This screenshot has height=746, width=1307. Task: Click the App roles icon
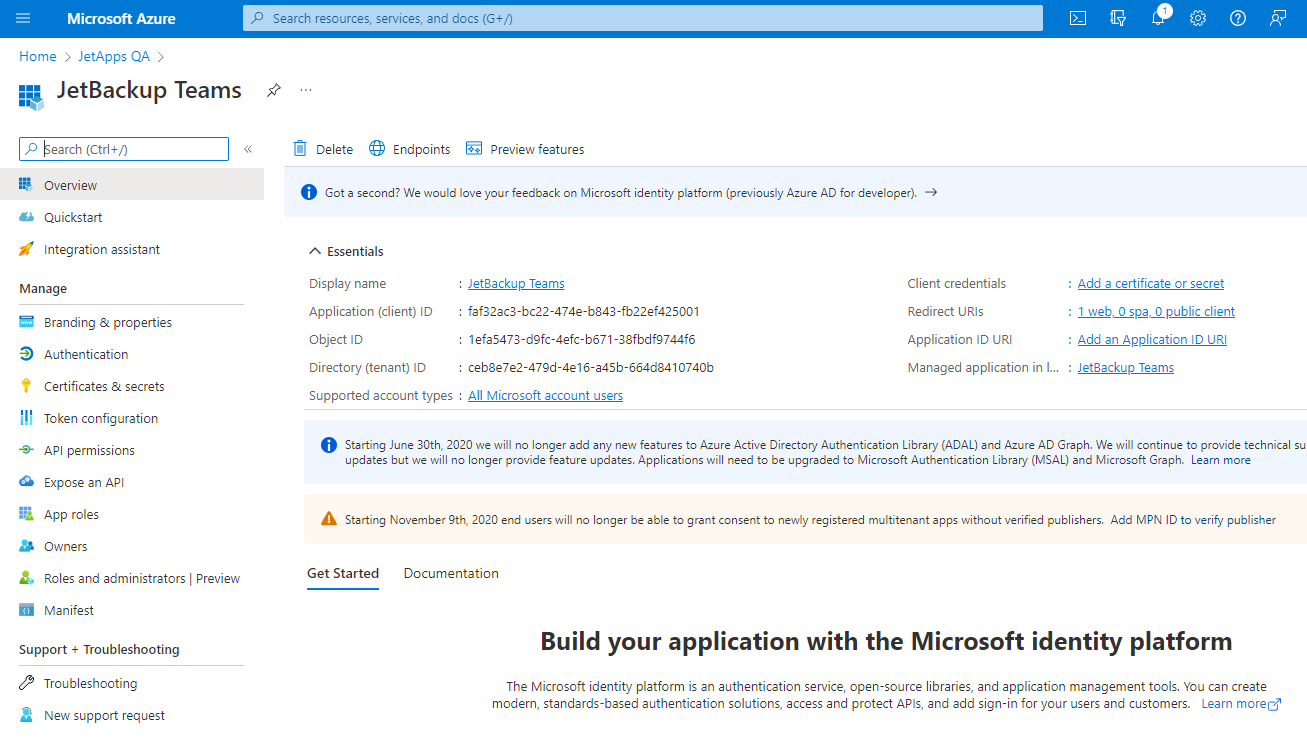[26, 514]
